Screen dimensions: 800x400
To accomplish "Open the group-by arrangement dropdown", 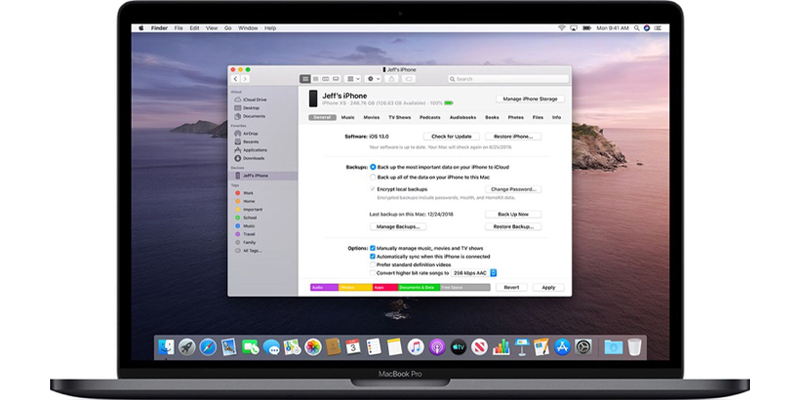I will [353, 79].
